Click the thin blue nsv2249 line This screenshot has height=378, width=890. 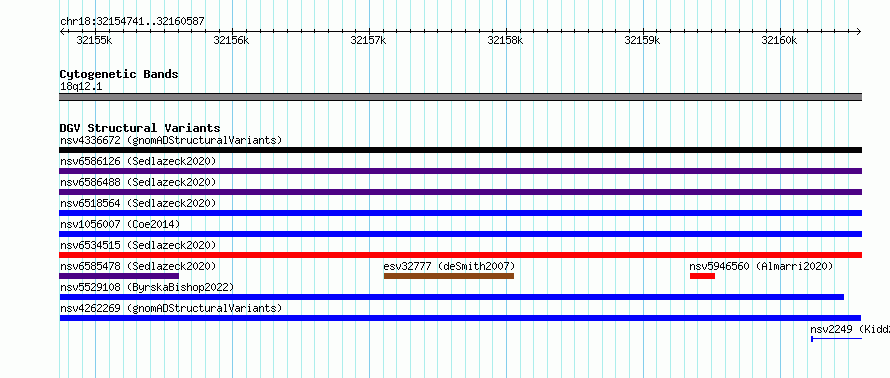837,339
